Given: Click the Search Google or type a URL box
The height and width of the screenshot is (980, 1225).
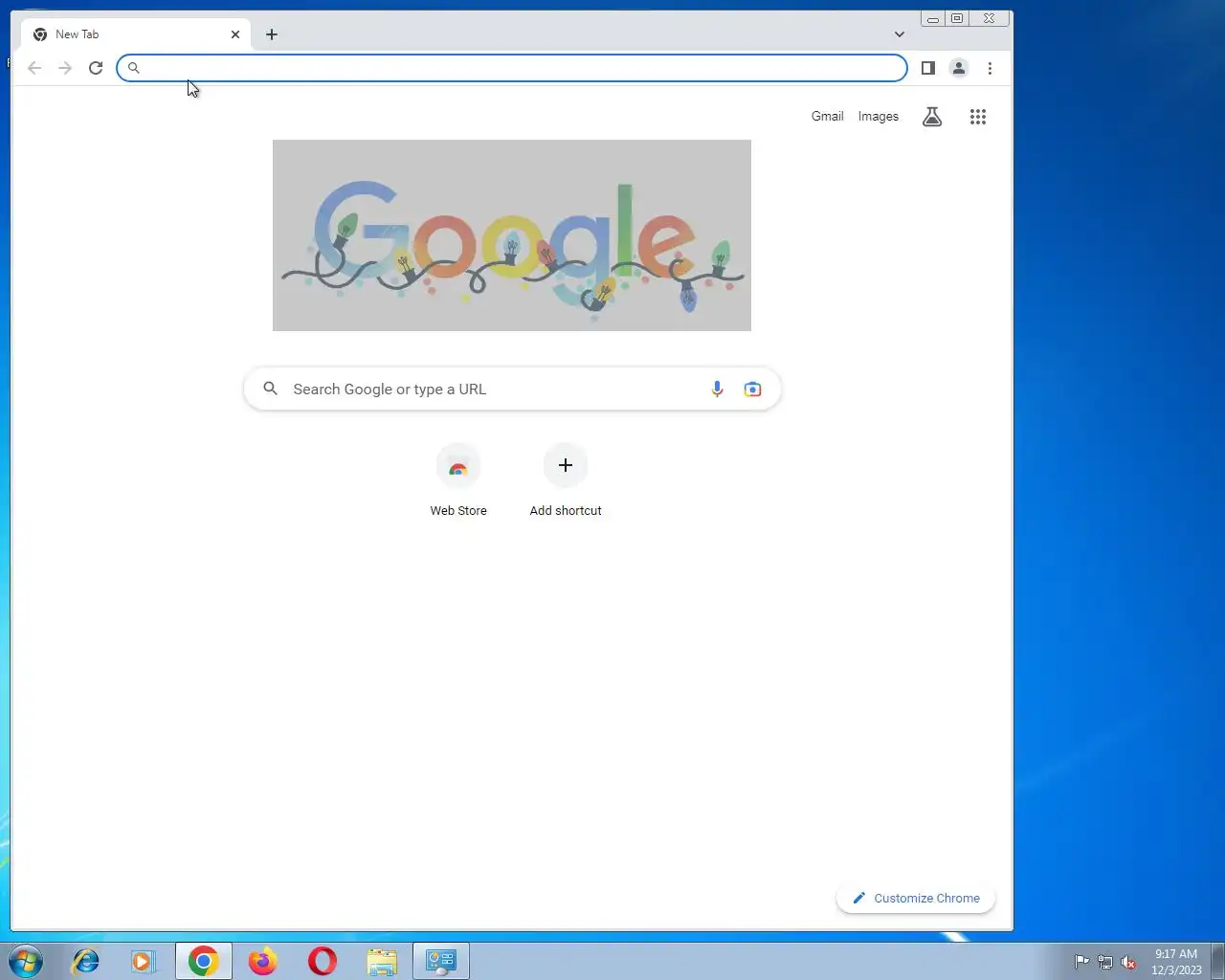Looking at the screenshot, I should coord(512,390).
